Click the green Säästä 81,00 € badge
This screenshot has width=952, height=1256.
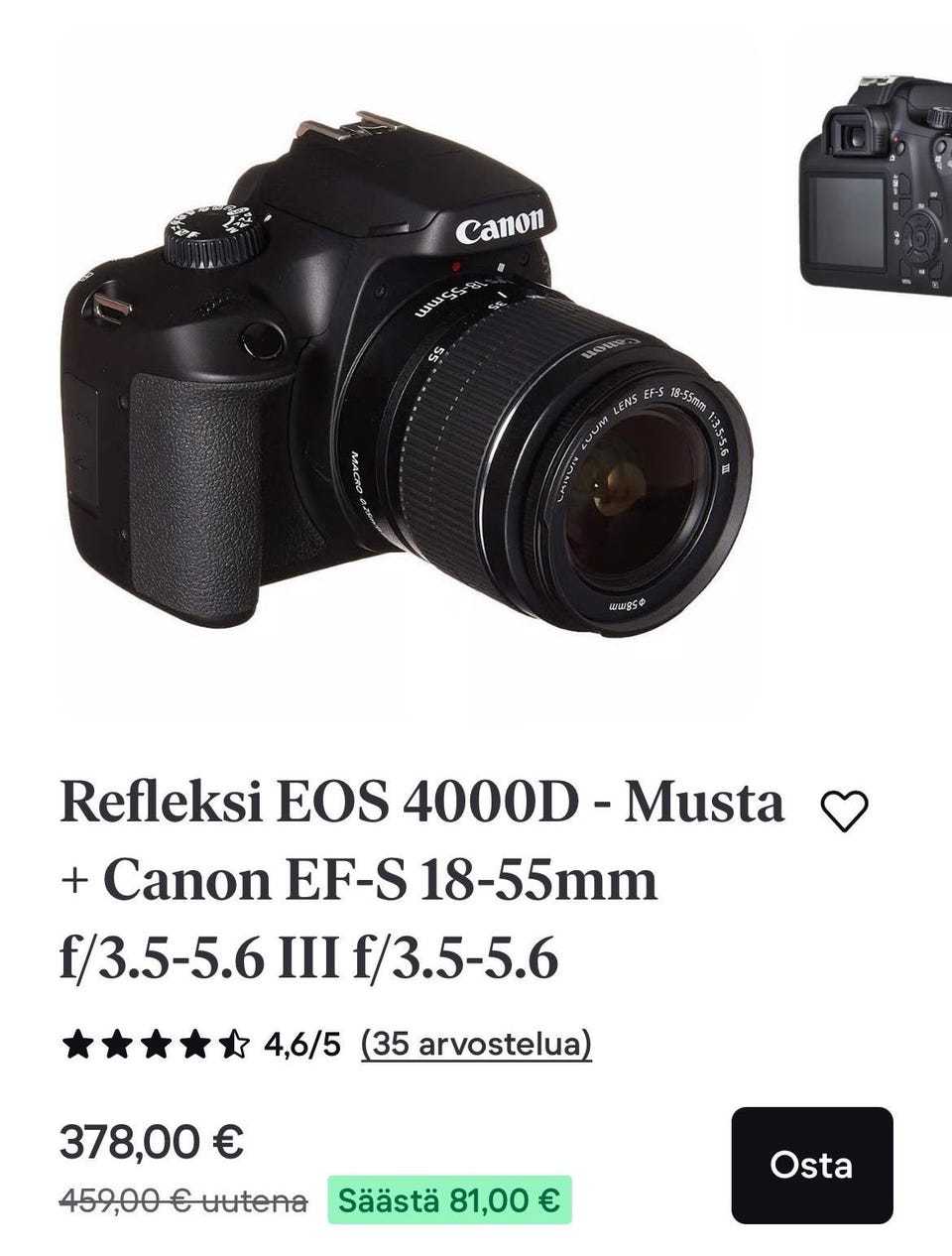449,1200
